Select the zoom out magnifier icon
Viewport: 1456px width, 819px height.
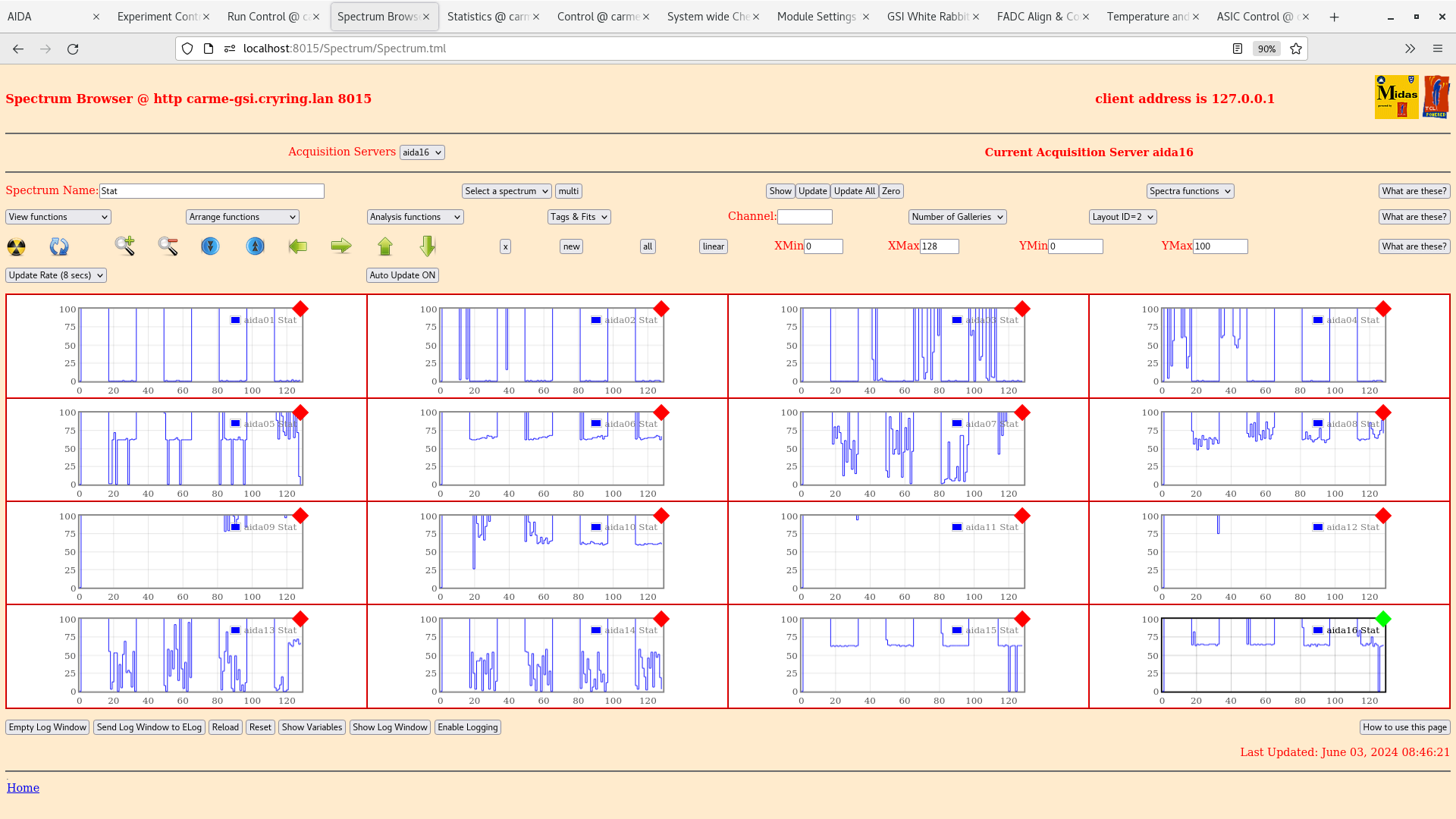168,246
